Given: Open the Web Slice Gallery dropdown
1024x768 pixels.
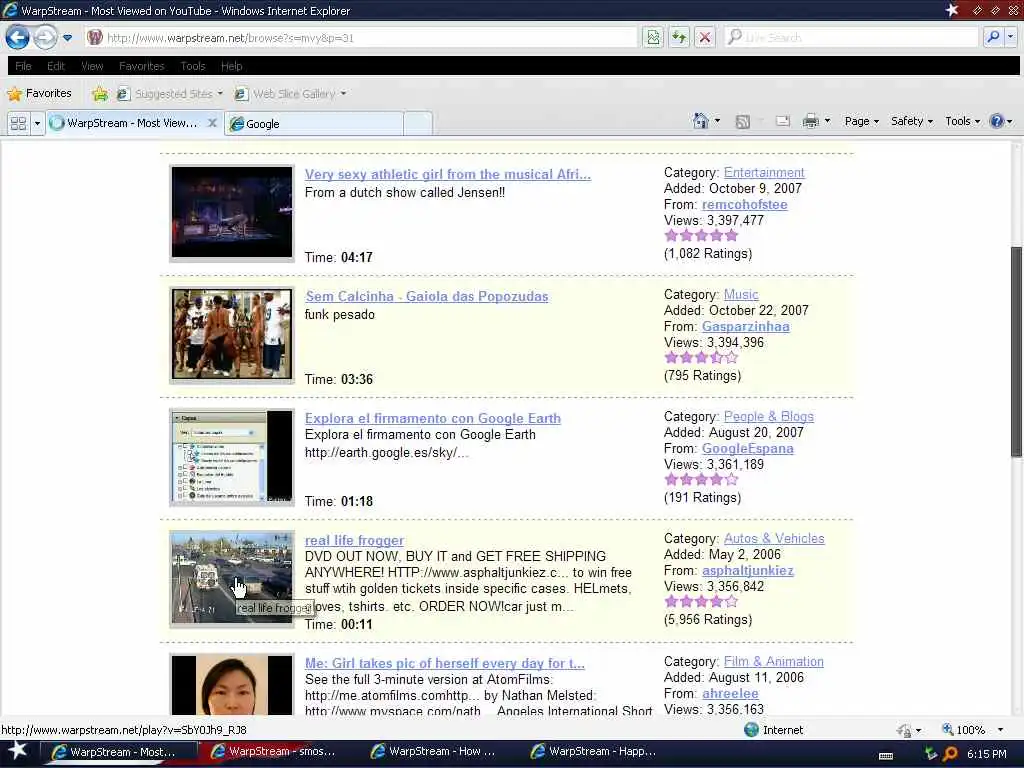Looking at the screenshot, I should coord(290,94).
